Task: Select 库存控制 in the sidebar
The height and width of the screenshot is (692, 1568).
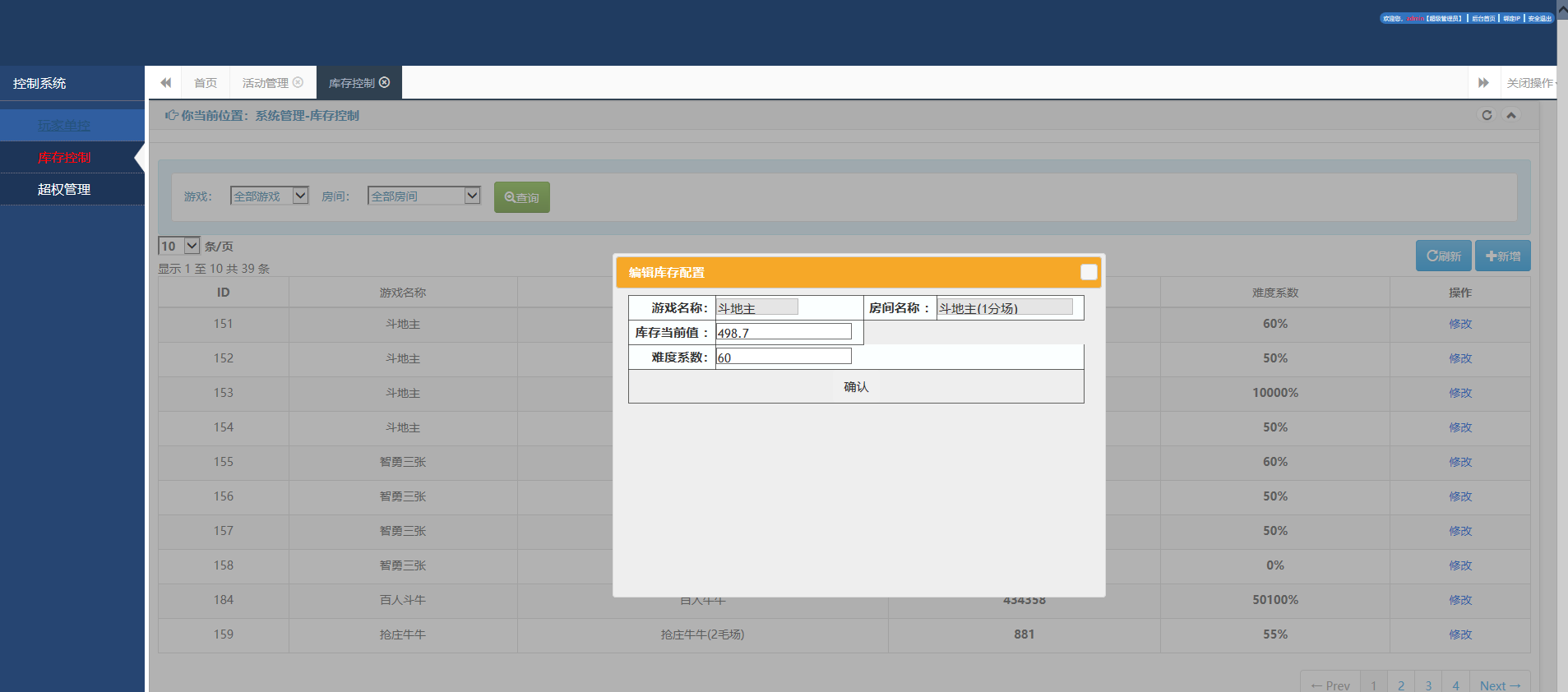Action: click(x=64, y=157)
